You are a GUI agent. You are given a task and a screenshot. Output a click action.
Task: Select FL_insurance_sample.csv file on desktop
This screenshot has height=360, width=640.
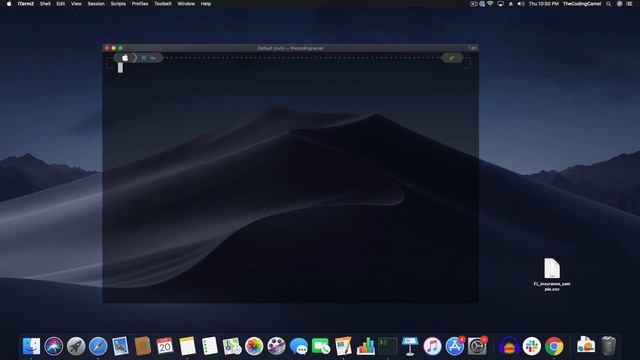coord(552,274)
